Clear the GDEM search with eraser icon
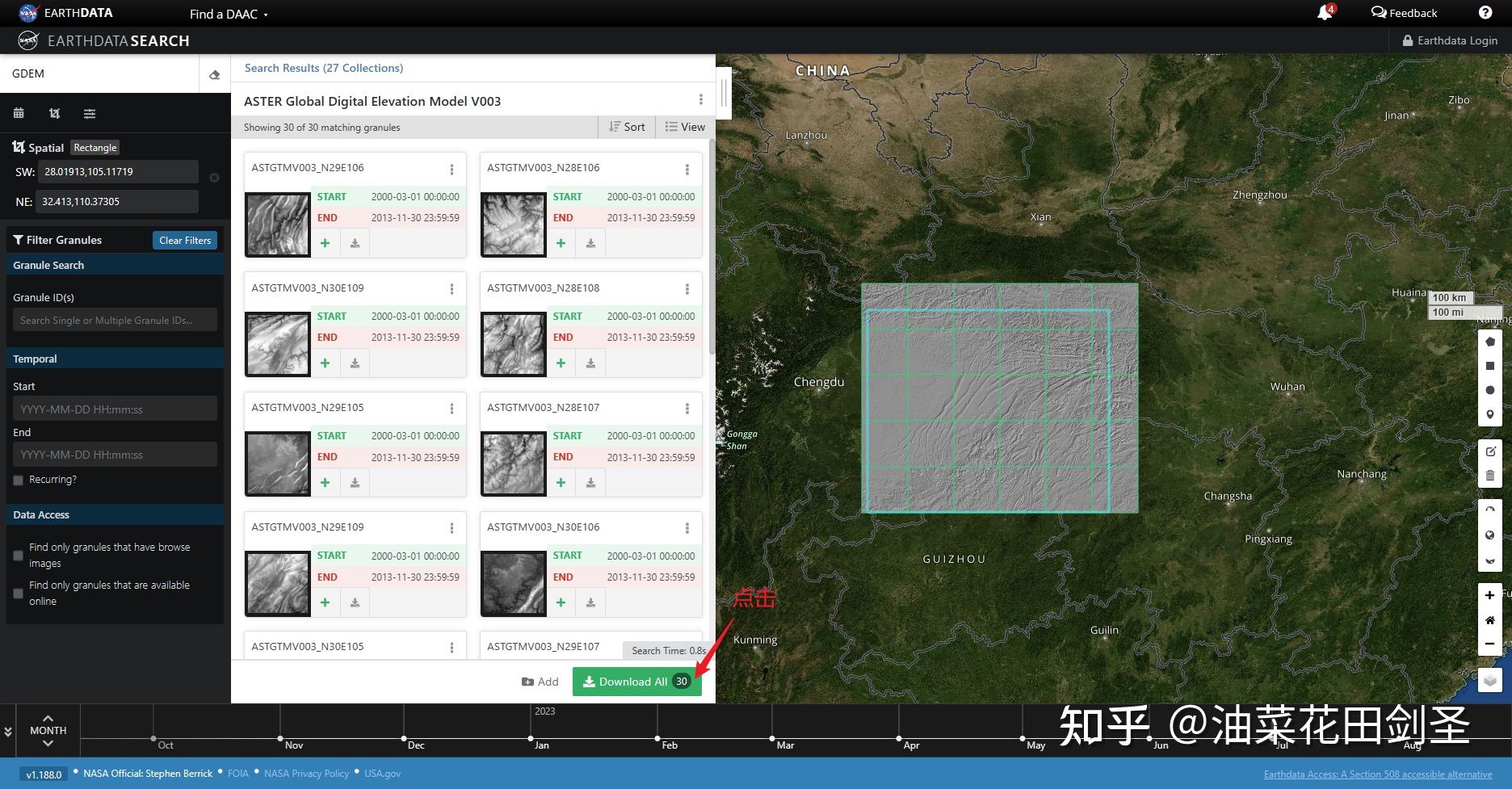The height and width of the screenshot is (789, 1512). pos(213,73)
